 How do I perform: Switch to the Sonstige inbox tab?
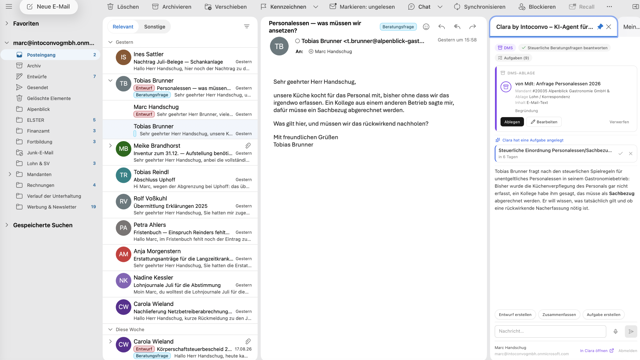point(154,27)
